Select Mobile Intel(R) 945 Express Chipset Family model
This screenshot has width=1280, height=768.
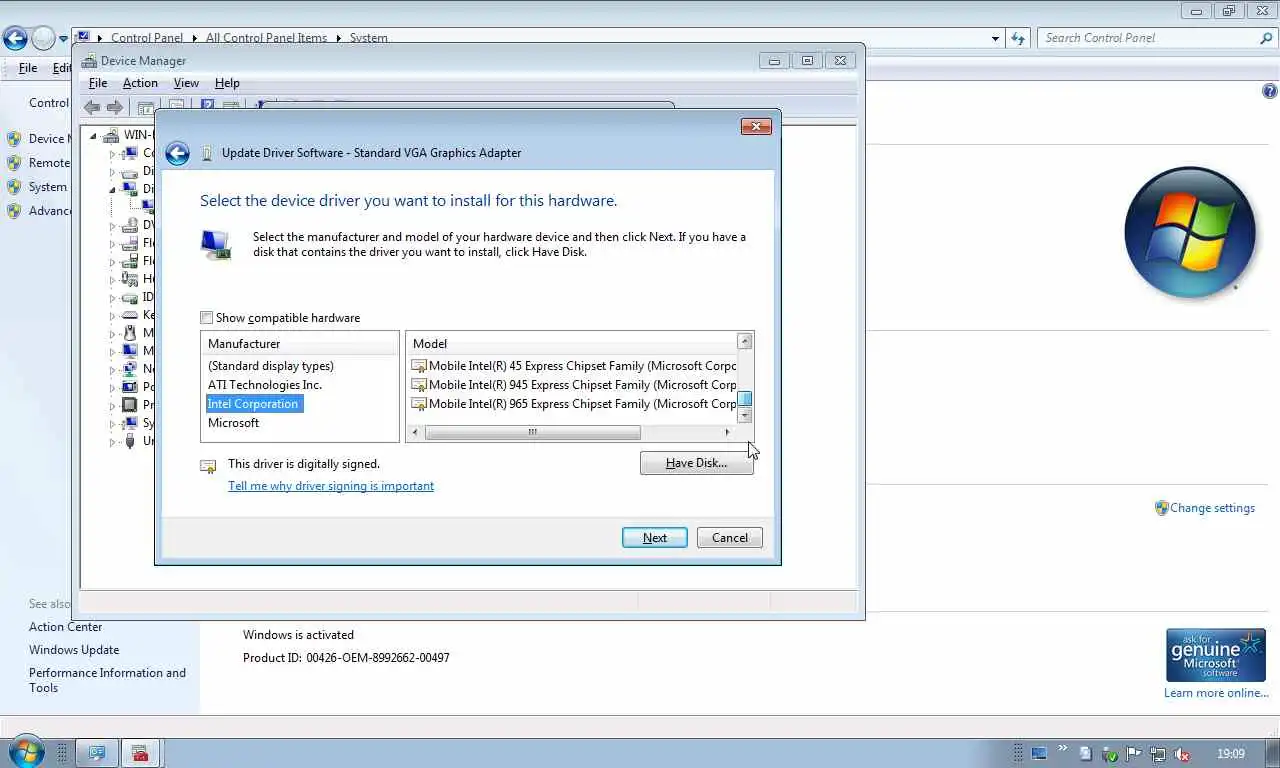coord(574,385)
